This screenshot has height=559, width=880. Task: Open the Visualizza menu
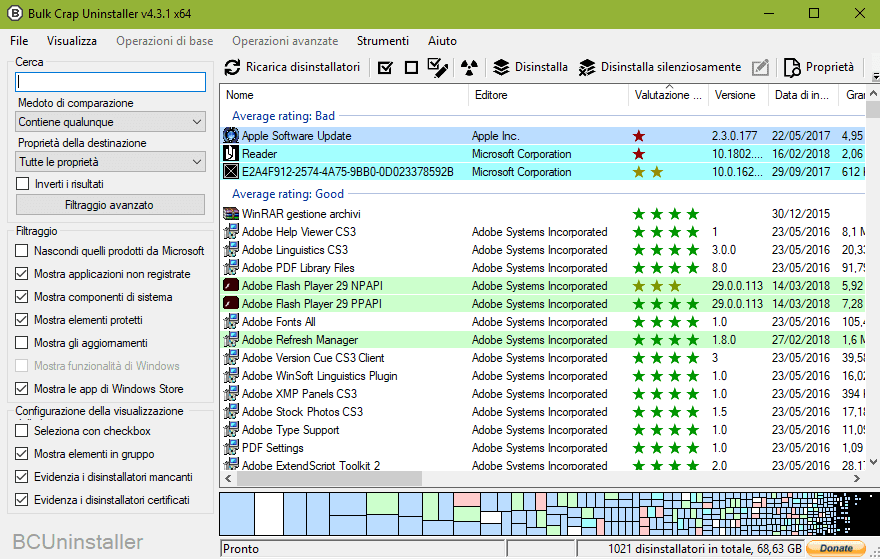point(72,41)
